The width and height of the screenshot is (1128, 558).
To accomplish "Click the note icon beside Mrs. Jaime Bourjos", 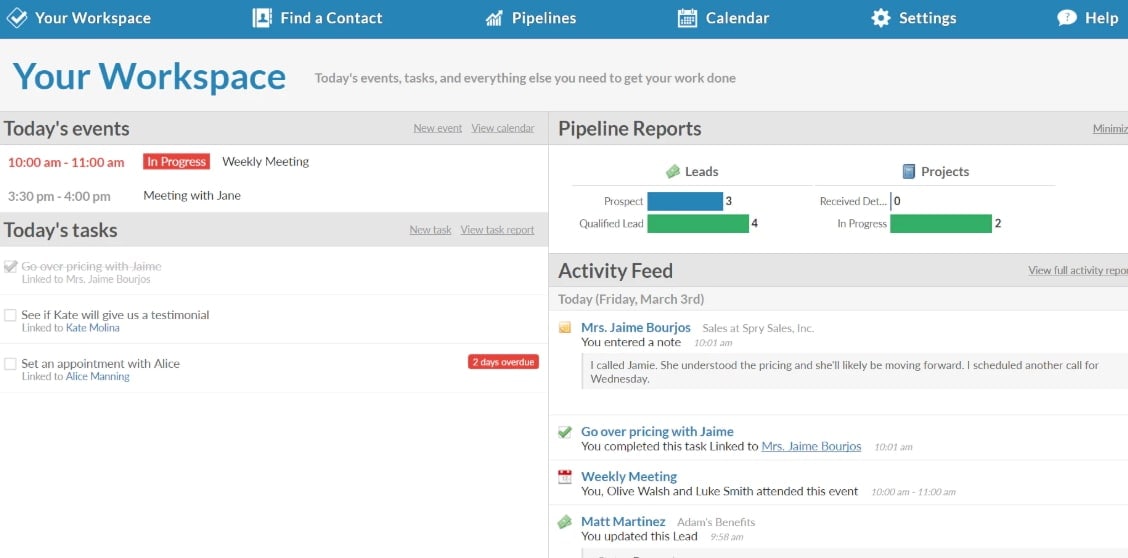I will coord(565,328).
